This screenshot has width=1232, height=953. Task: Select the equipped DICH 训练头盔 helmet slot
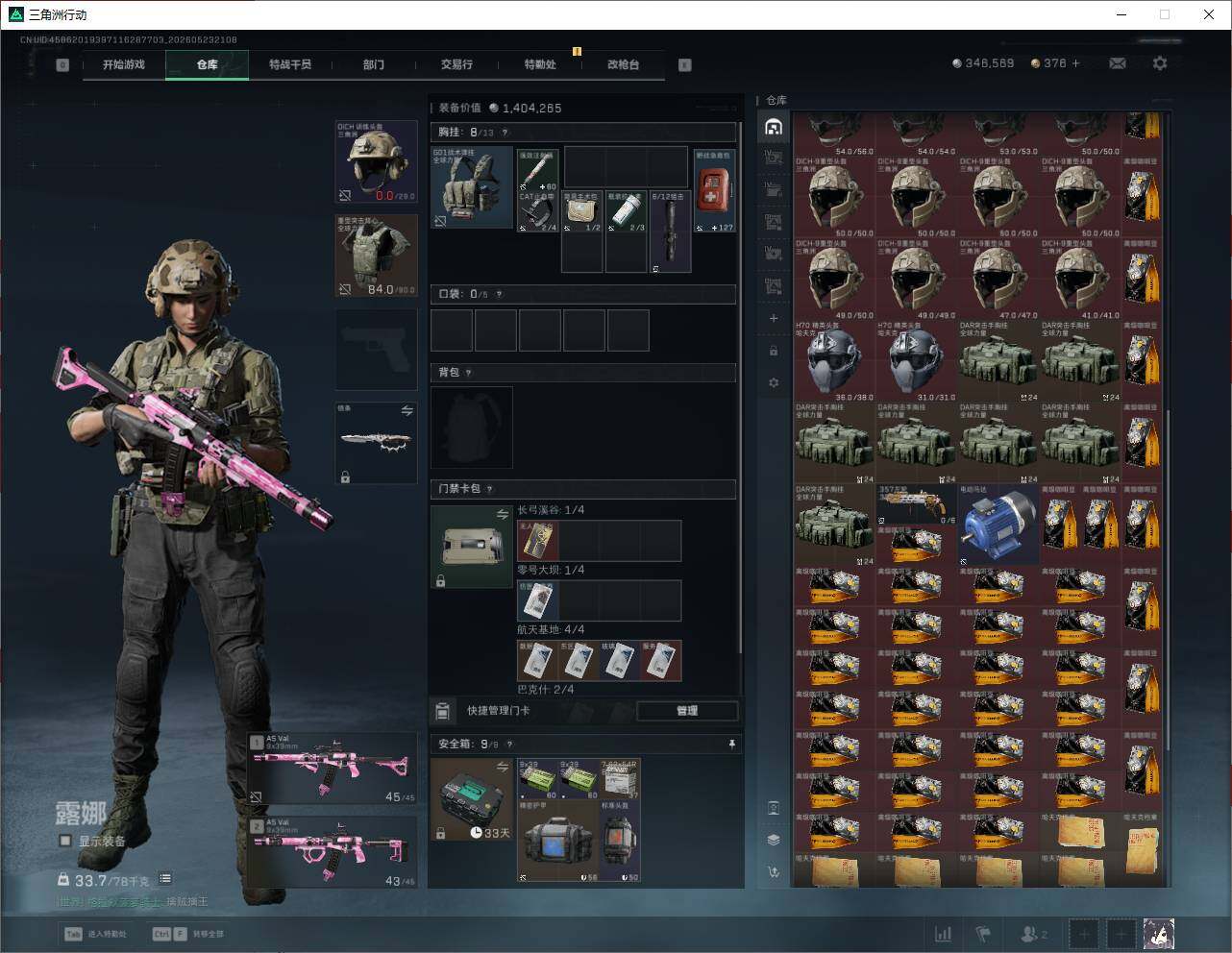tap(376, 161)
